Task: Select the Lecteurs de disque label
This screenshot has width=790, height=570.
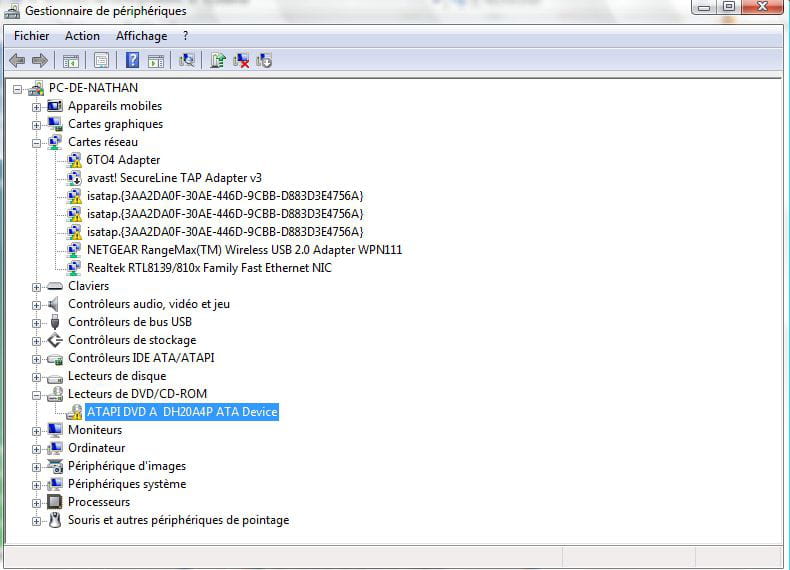Action: tap(117, 376)
